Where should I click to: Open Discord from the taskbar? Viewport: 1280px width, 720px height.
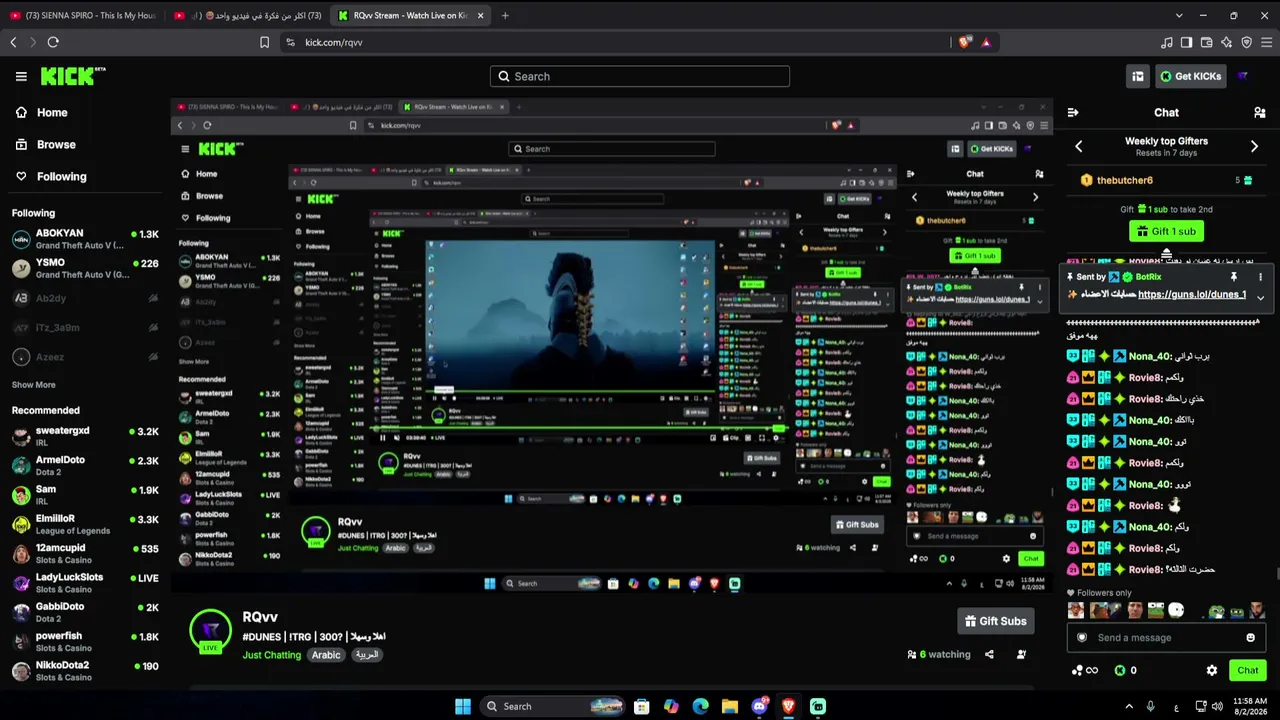[x=760, y=706]
